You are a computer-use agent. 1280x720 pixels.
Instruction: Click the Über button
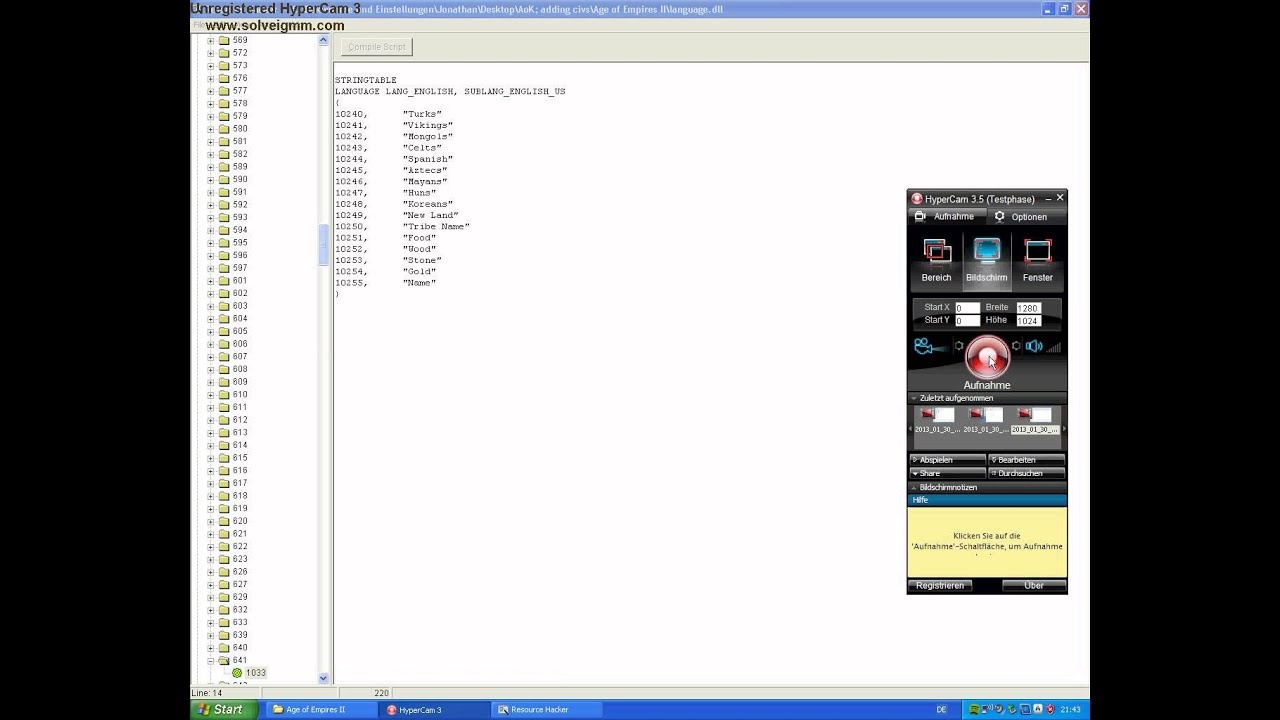coord(1034,585)
